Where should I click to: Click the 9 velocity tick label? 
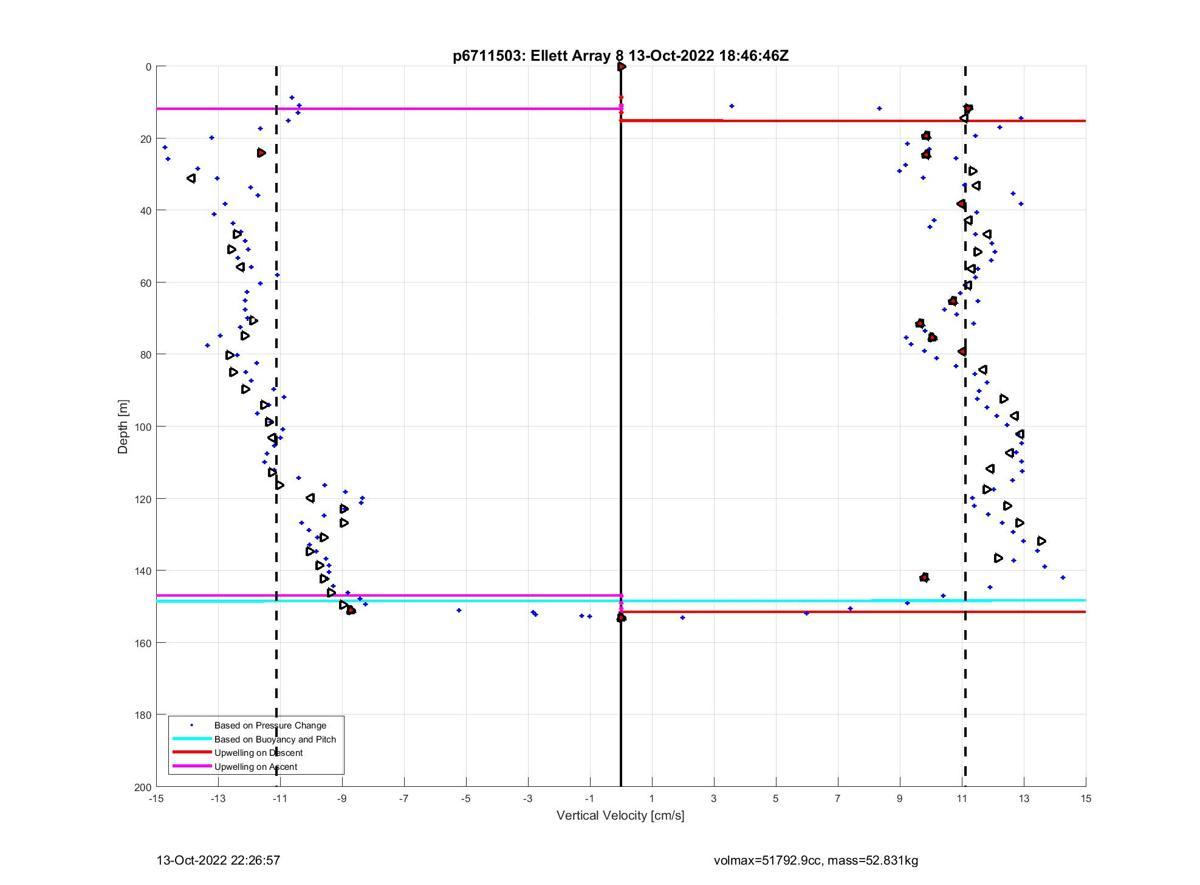click(900, 799)
